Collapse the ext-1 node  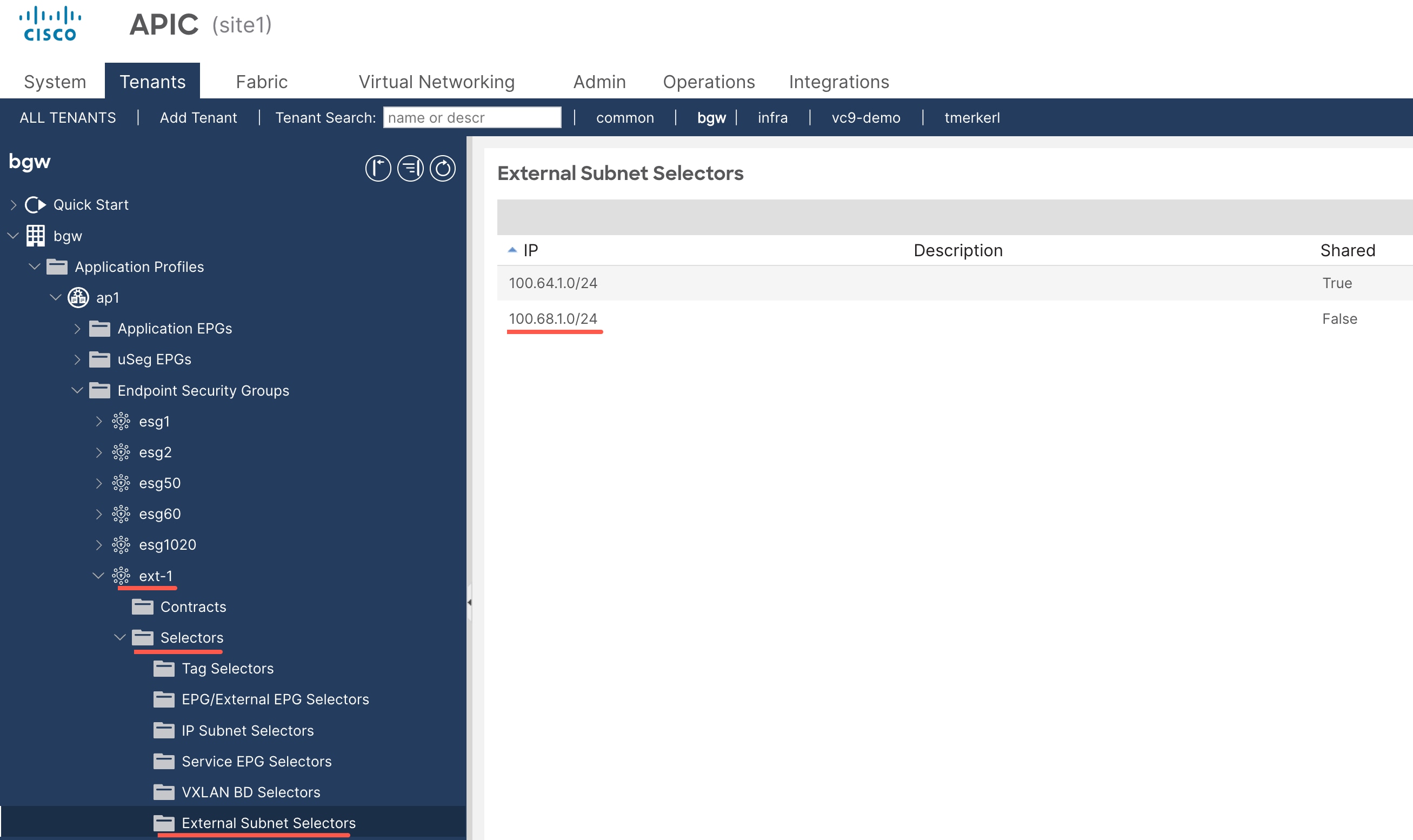[x=98, y=576]
